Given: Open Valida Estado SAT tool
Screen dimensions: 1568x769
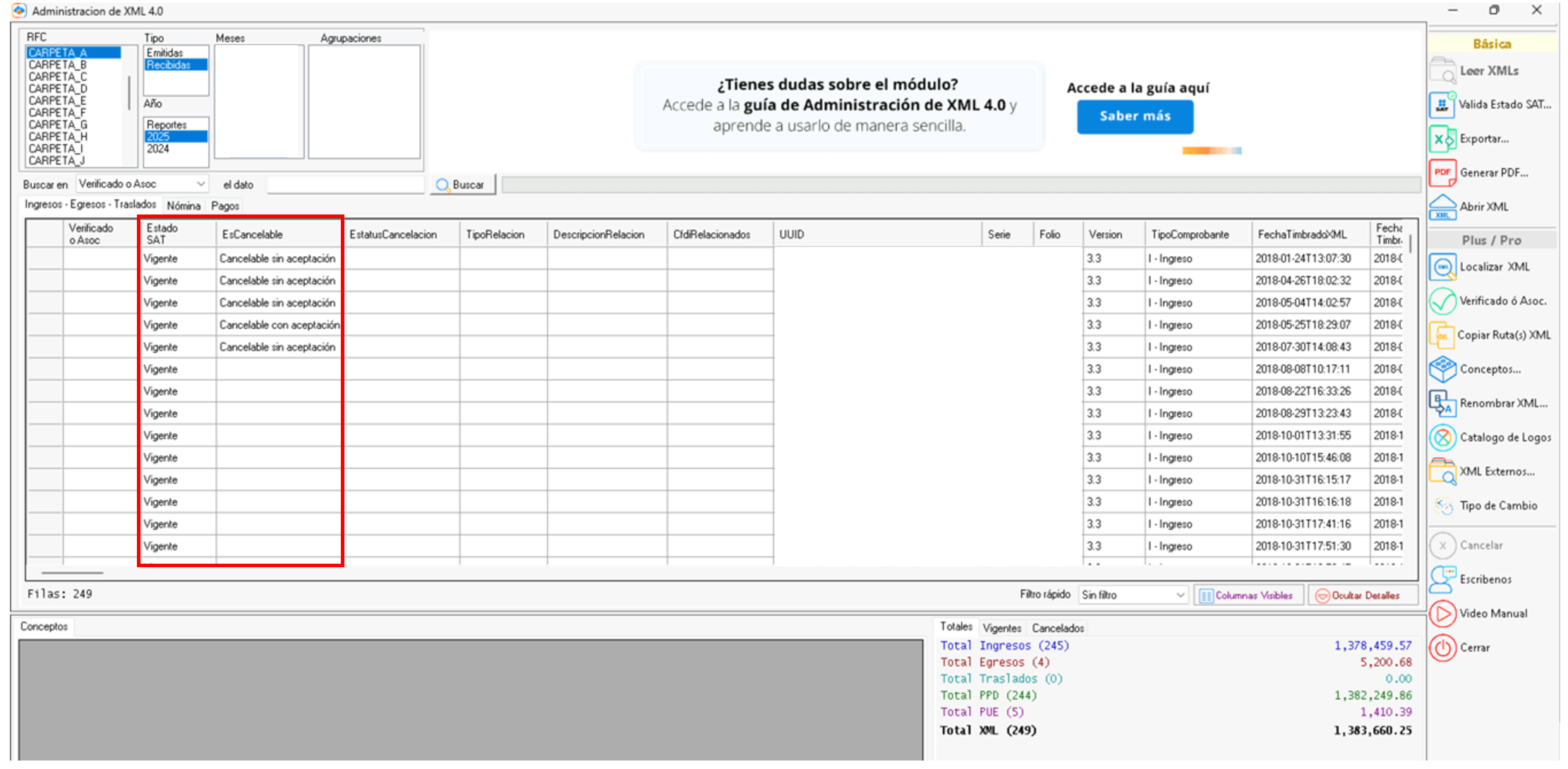Looking at the screenshot, I should pos(1442,105).
